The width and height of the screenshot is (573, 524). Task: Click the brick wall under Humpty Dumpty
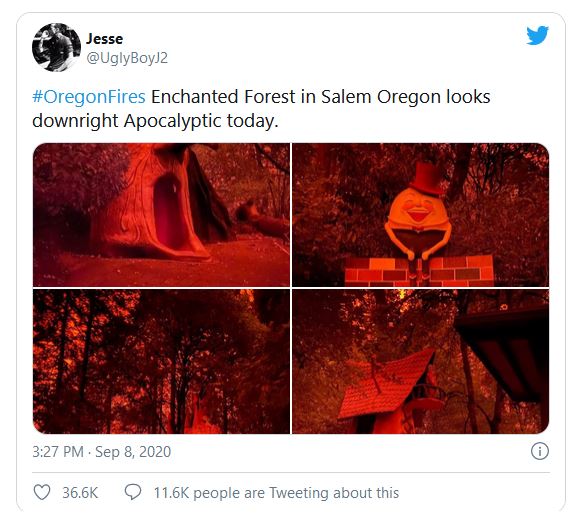tap(419, 270)
